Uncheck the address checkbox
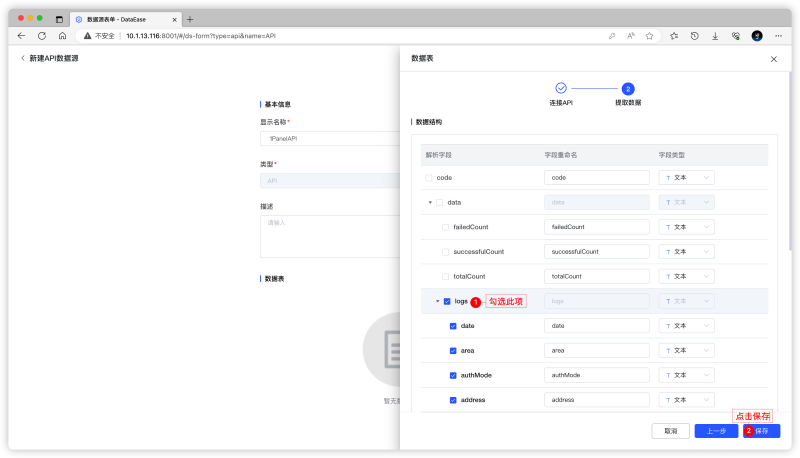Screen dimensions: 800x458 pyautogui.click(x=453, y=400)
